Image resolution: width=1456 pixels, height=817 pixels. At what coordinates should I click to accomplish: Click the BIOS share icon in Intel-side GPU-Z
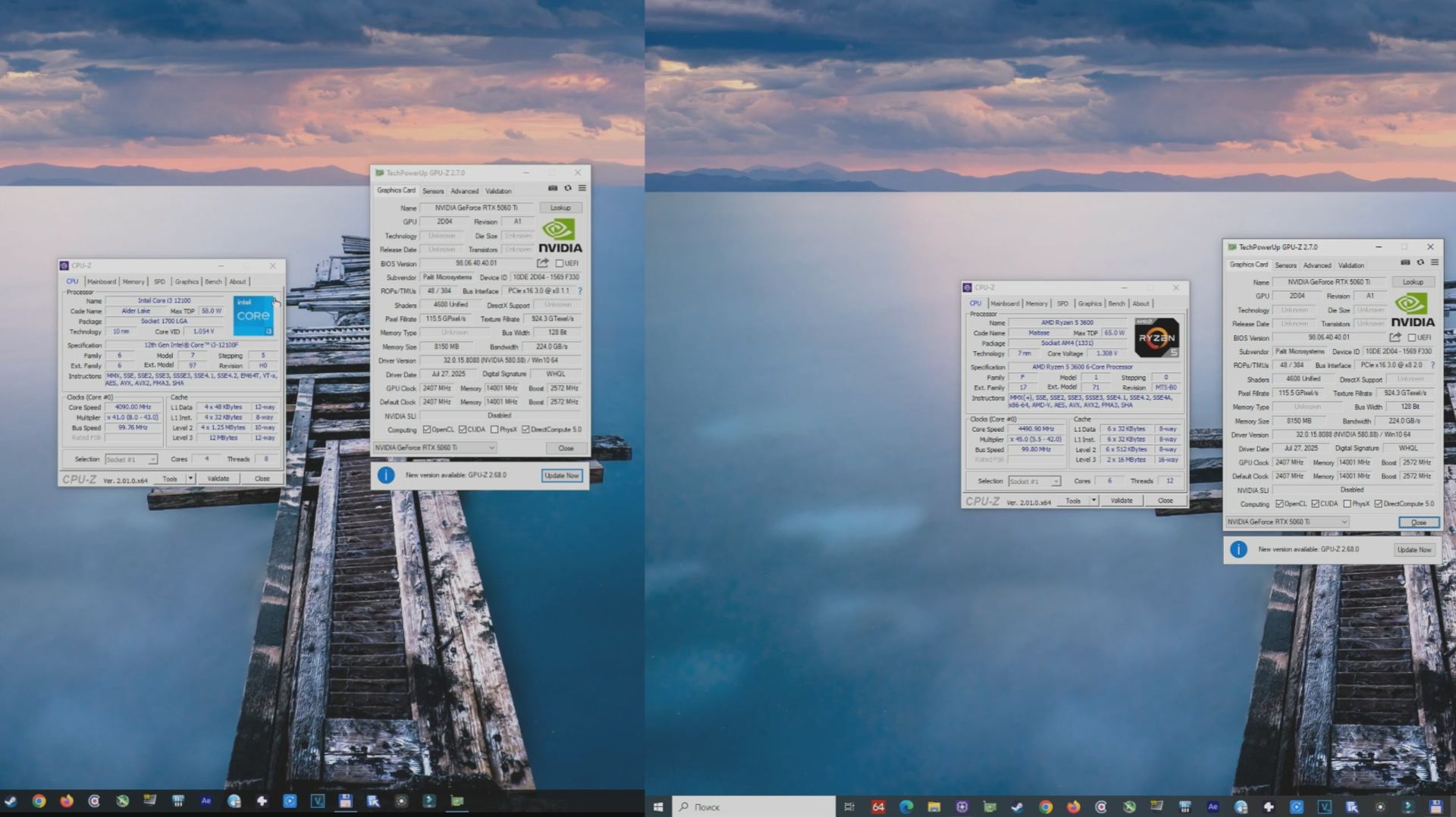543,263
